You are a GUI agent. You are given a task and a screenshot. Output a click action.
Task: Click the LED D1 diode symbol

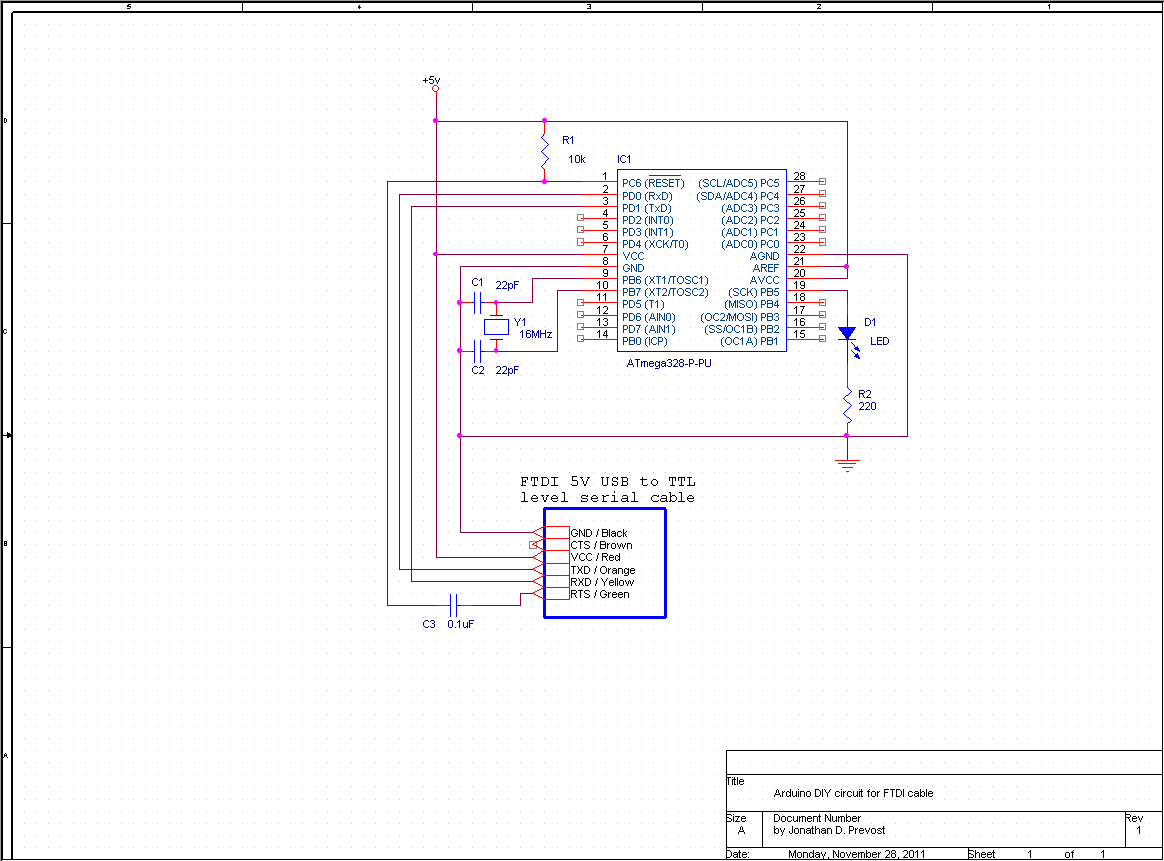(847, 334)
